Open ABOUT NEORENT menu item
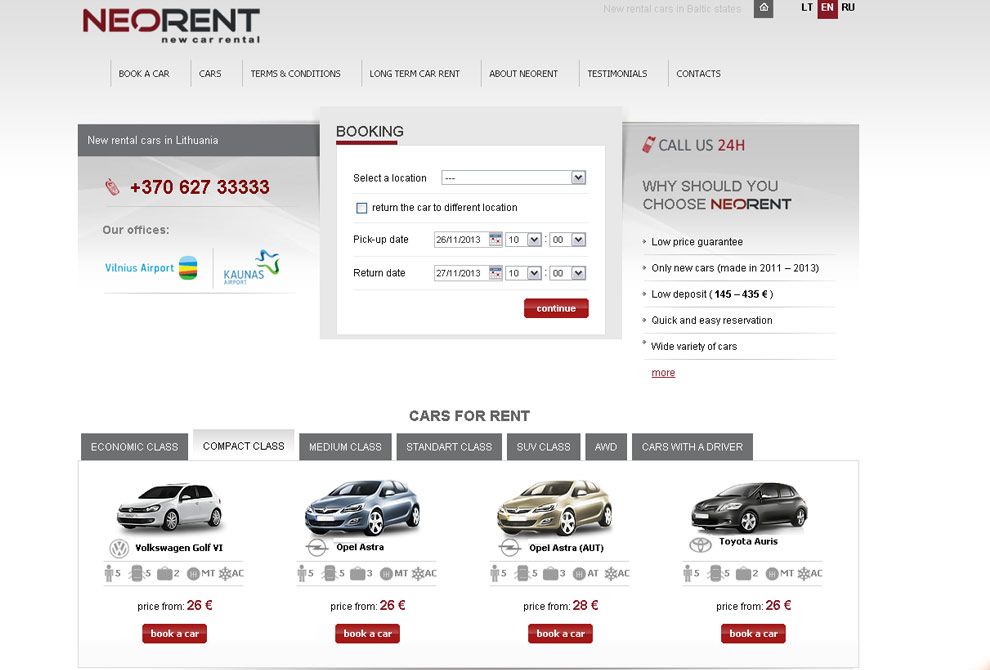This screenshot has height=670, width=990. point(523,73)
